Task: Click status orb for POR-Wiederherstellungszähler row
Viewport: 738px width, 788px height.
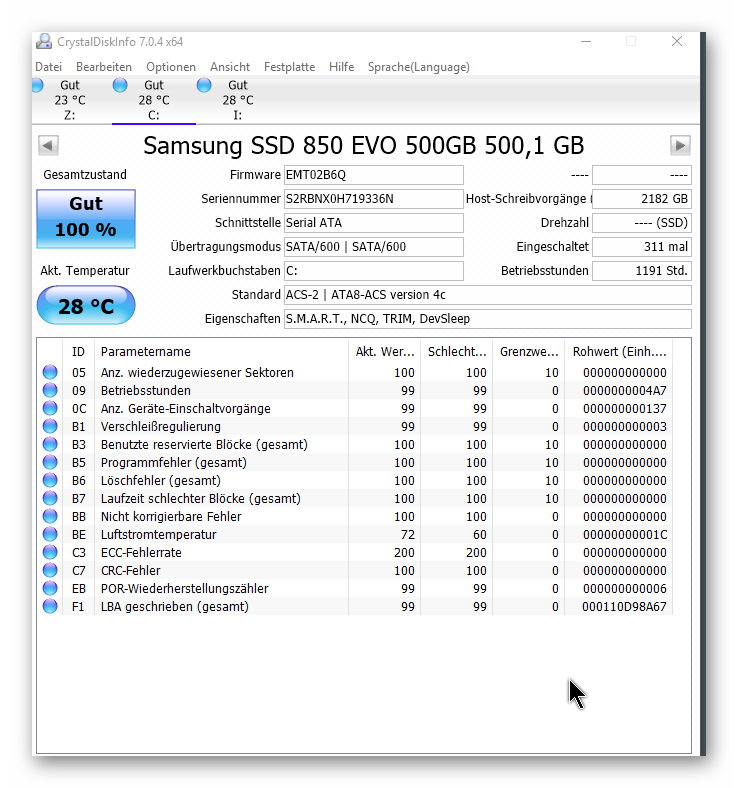Action: pyautogui.click(x=50, y=588)
